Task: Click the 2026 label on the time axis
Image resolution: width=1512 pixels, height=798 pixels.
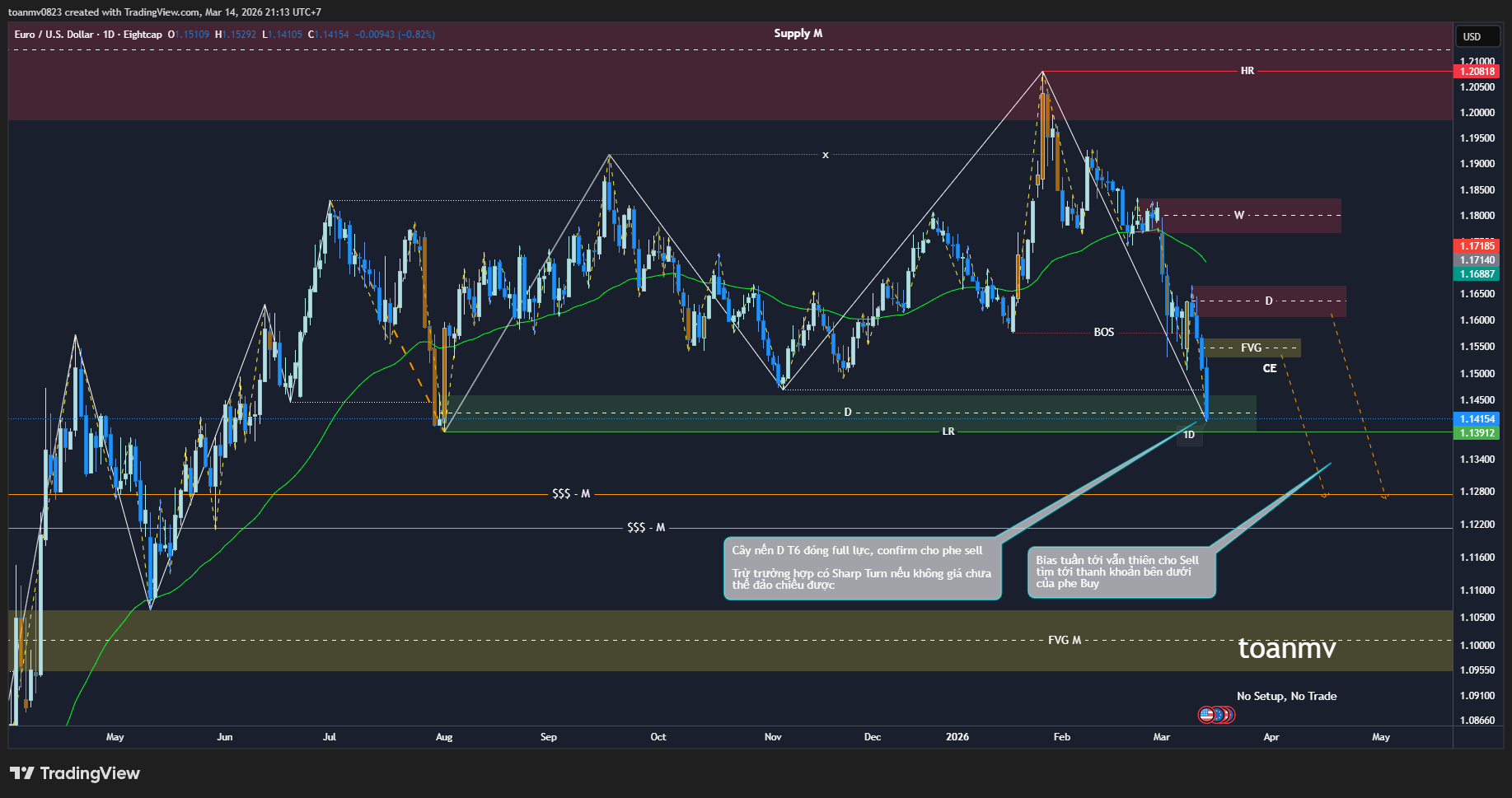Action: click(957, 737)
